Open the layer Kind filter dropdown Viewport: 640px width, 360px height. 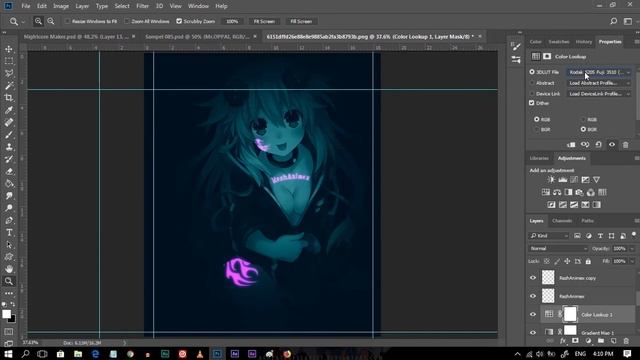click(x=549, y=236)
